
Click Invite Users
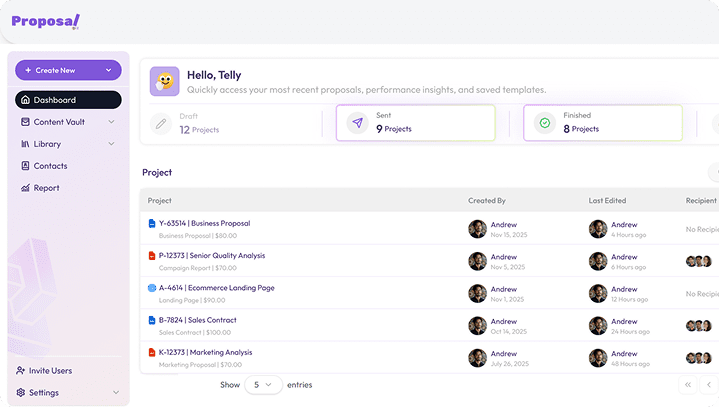(50, 371)
